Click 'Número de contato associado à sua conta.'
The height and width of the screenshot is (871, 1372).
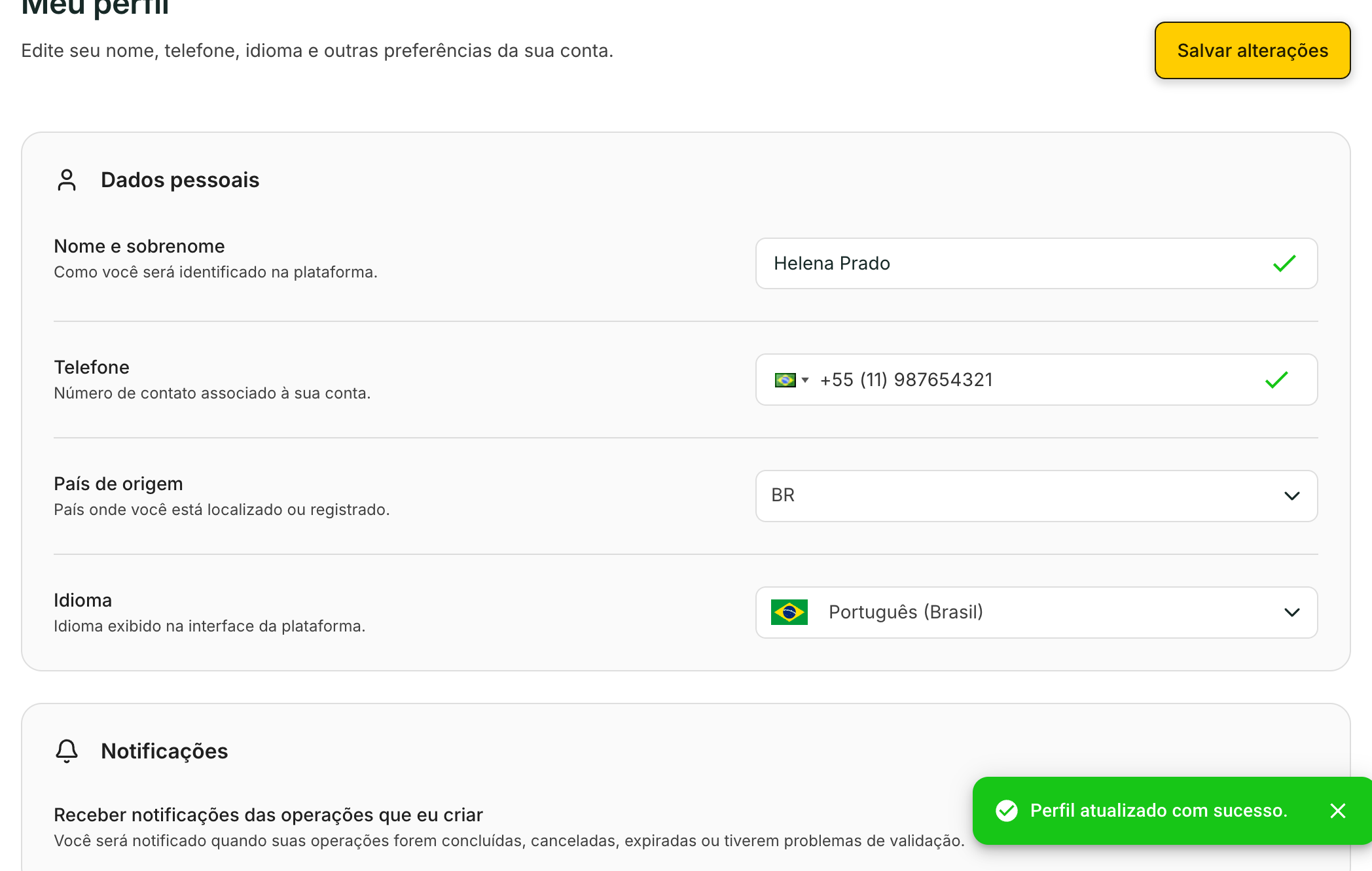click(x=212, y=393)
